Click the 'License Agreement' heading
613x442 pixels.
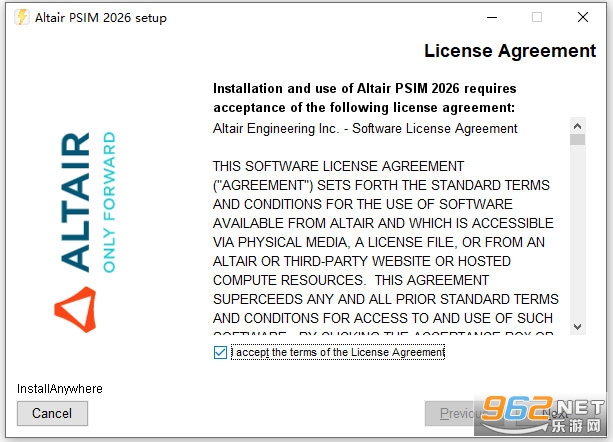510,51
